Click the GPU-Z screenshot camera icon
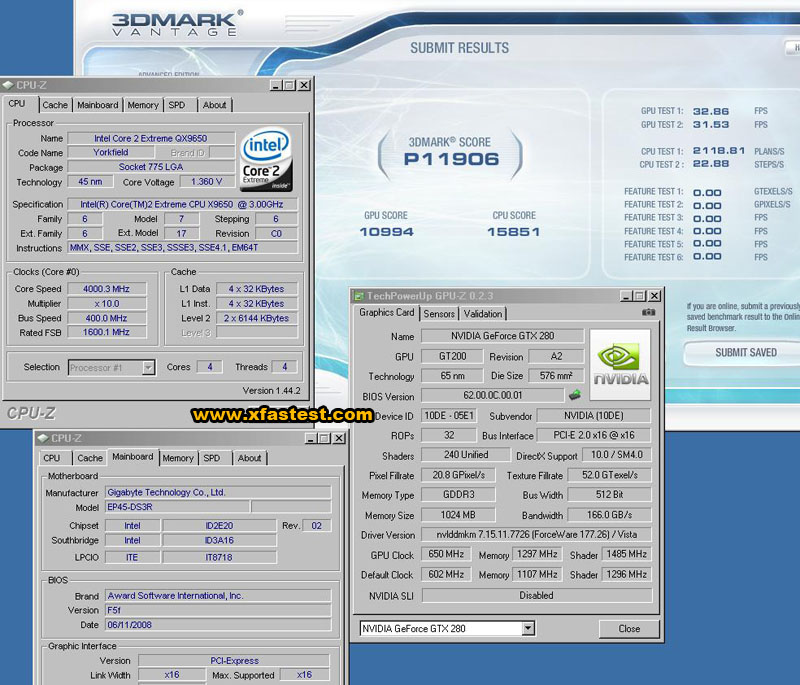This screenshot has height=685, width=800. coord(649,313)
